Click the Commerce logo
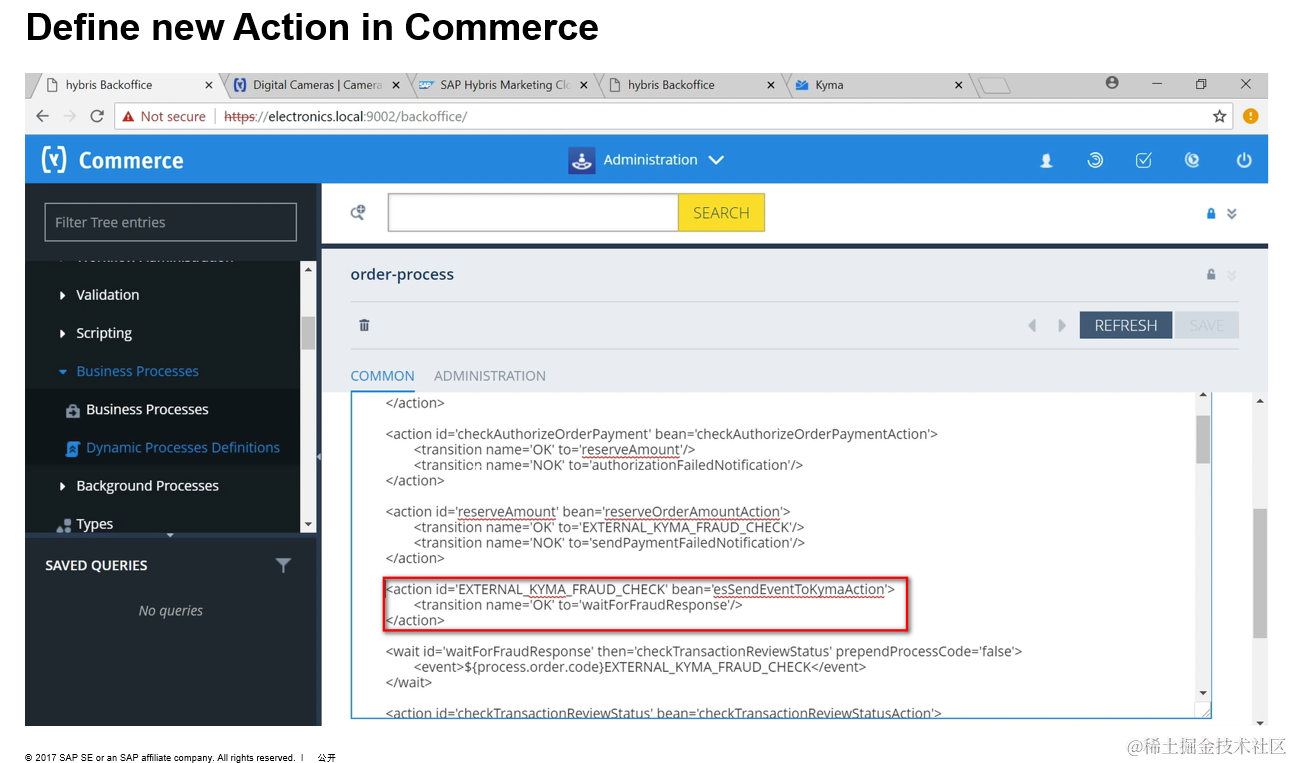Viewport: 1293px width, 763px height. 112,160
